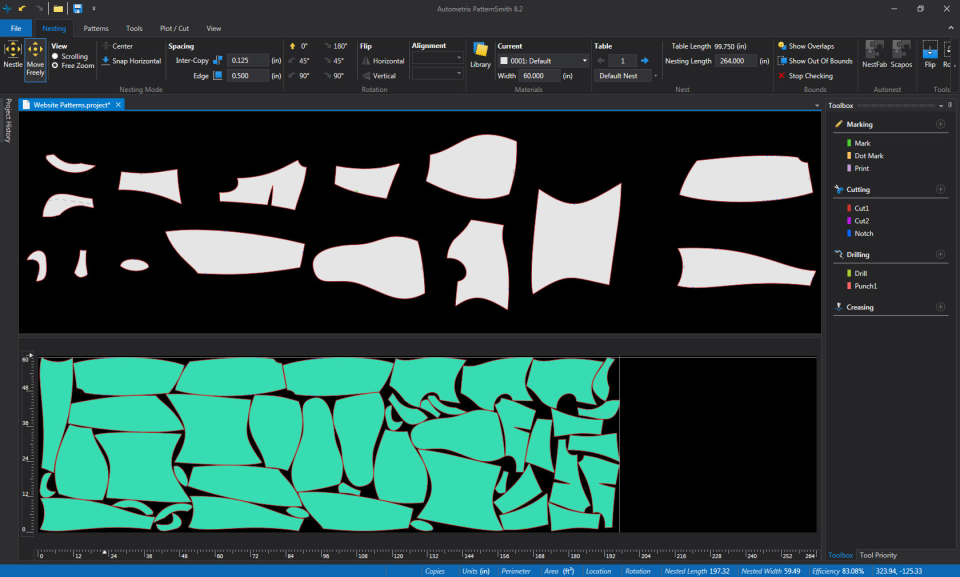Open the Default Nest dropdown

coord(655,75)
